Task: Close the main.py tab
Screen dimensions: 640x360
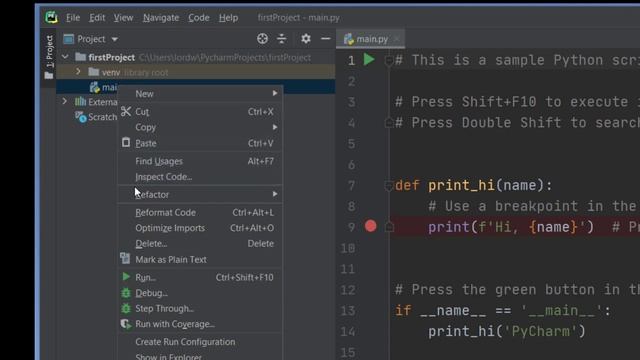Action: 397,39
